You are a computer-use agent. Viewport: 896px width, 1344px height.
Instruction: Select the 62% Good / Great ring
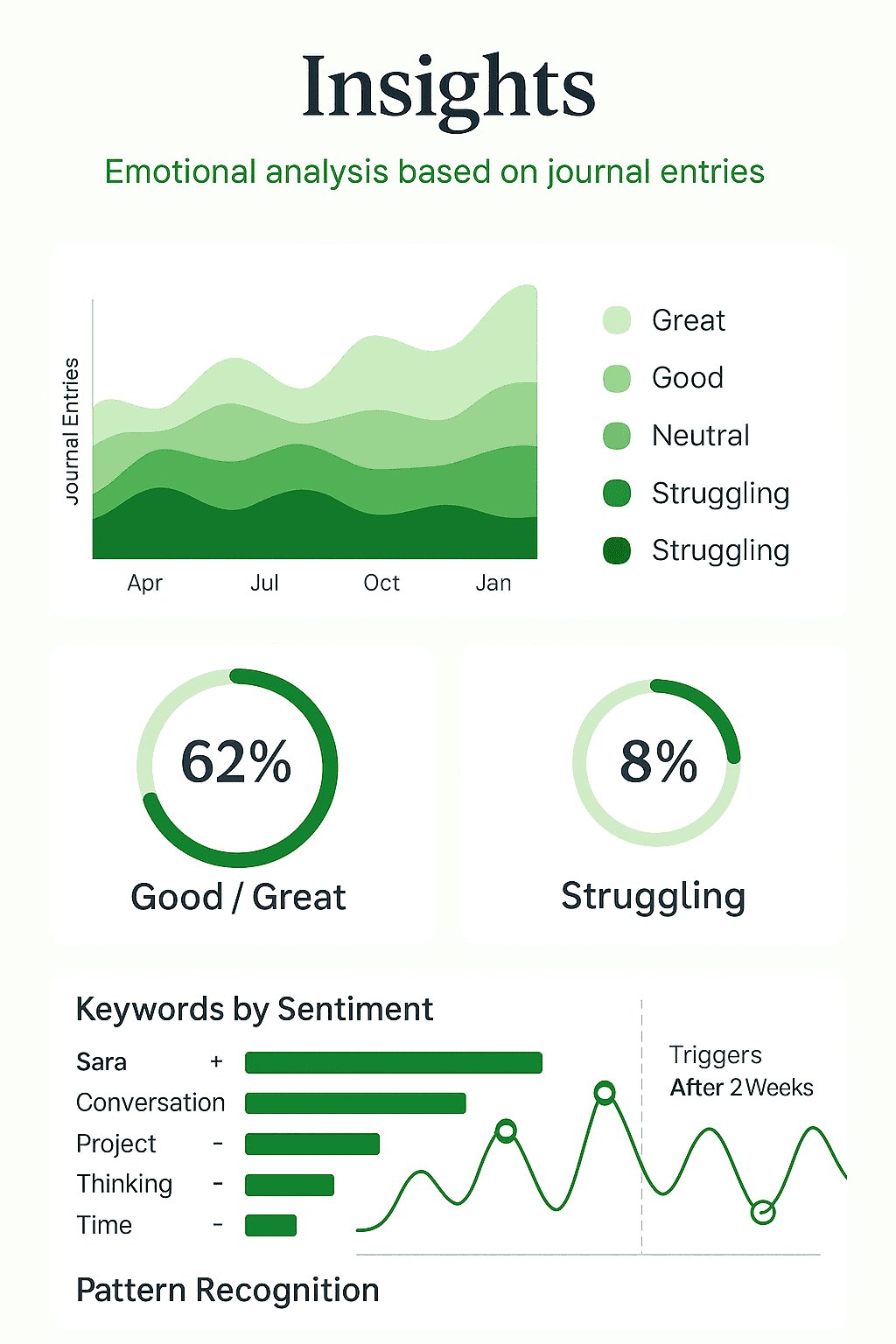click(237, 767)
